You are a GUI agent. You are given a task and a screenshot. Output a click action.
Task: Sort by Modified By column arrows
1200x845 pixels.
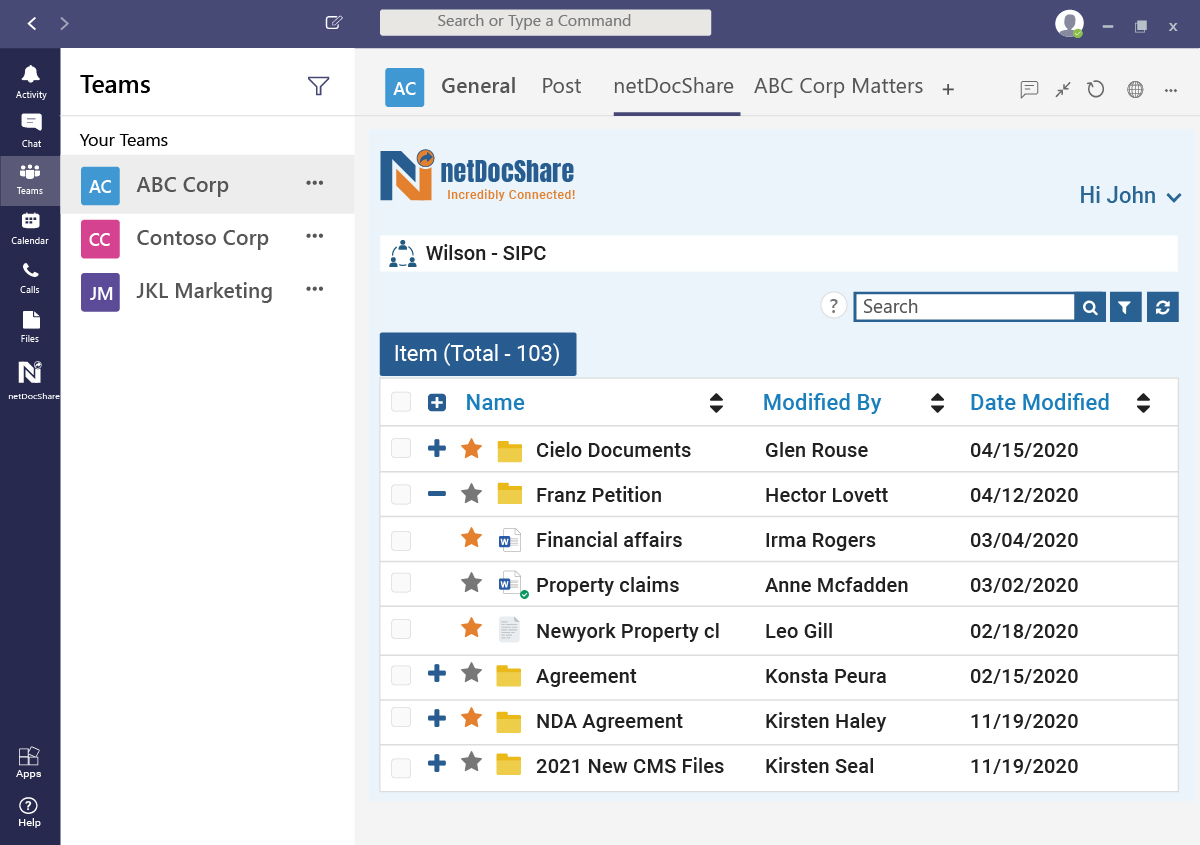pos(937,403)
